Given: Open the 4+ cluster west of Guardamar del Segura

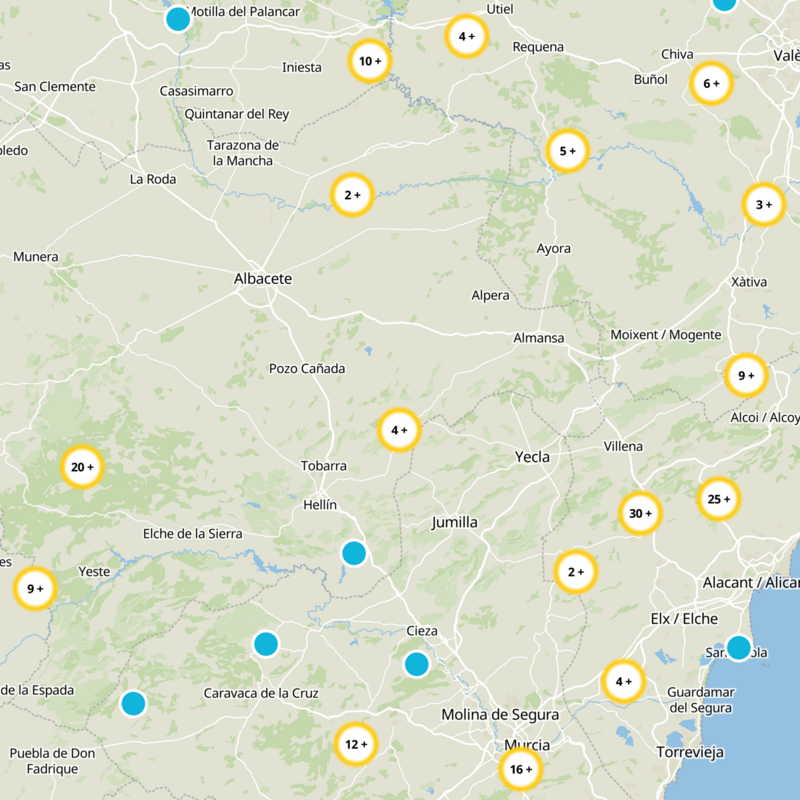Looking at the screenshot, I should point(623,682).
